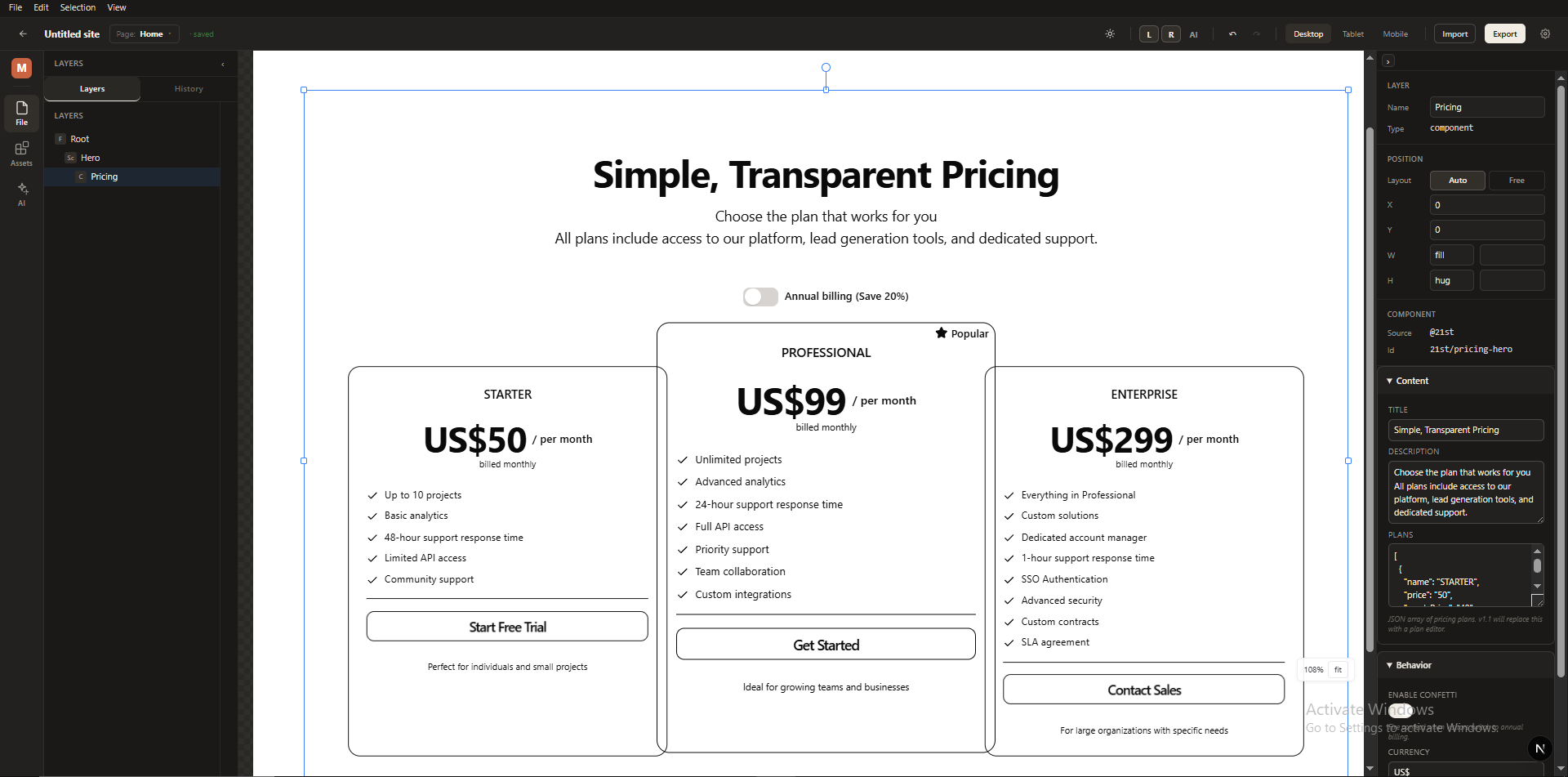Open the settings gear icon
1568x777 pixels.
coord(1545,34)
